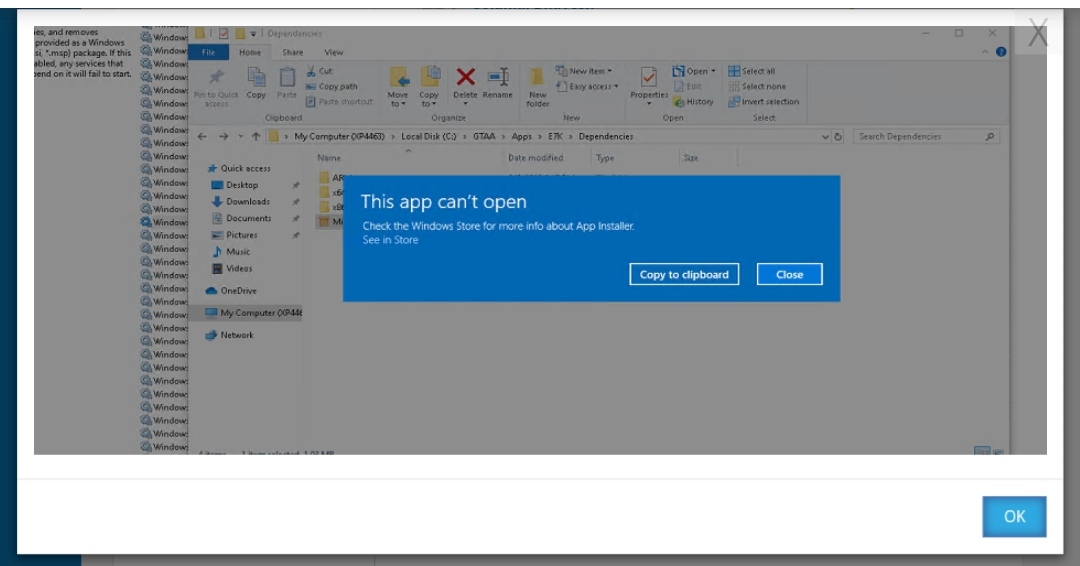Click E7K in the address path

[x=555, y=136]
